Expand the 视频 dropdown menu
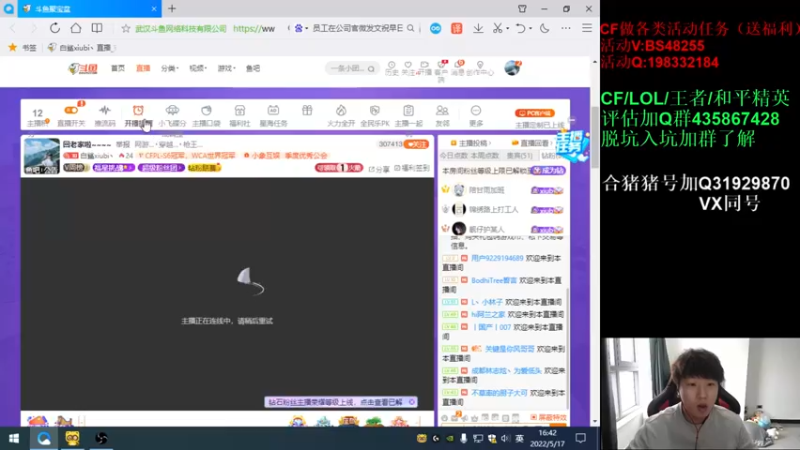The width and height of the screenshot is (800, 450). [x=198, y=68]
